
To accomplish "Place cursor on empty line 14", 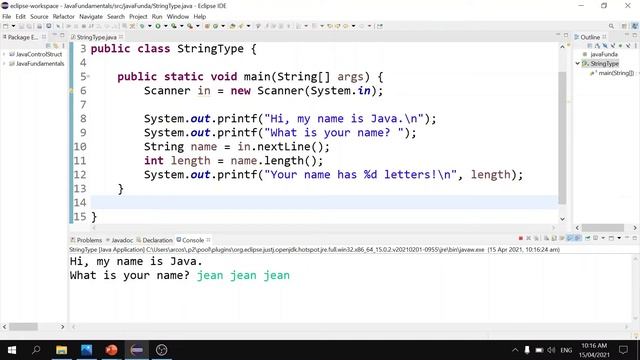I will pyautogui.click(x=324, y=202).
